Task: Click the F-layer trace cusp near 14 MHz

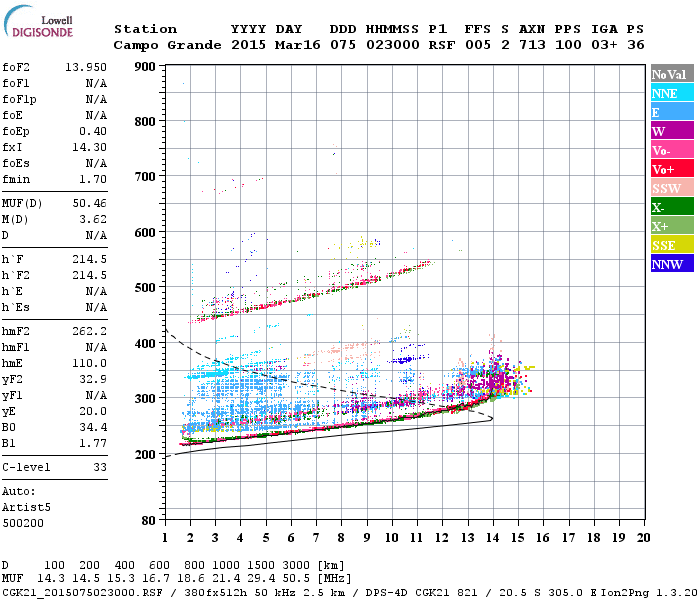Action: pos(491,393)
